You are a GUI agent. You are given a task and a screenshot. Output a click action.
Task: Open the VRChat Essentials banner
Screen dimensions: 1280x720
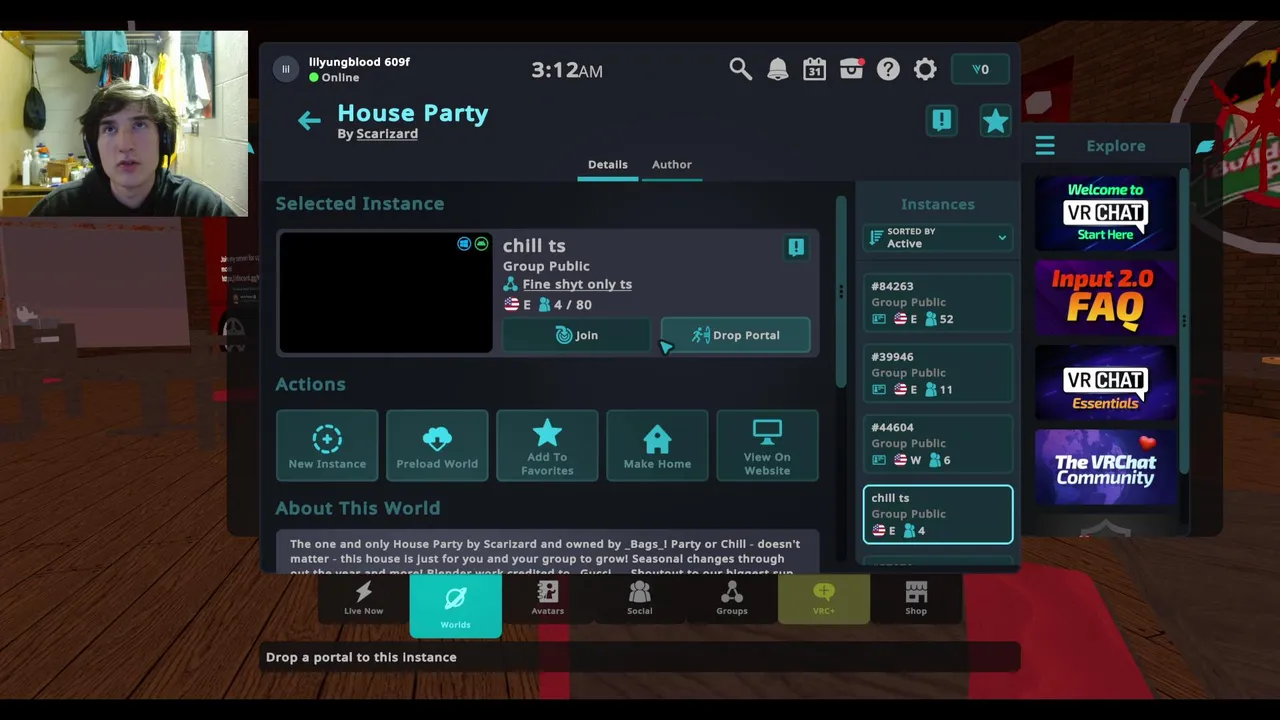tap(1105, 382)
